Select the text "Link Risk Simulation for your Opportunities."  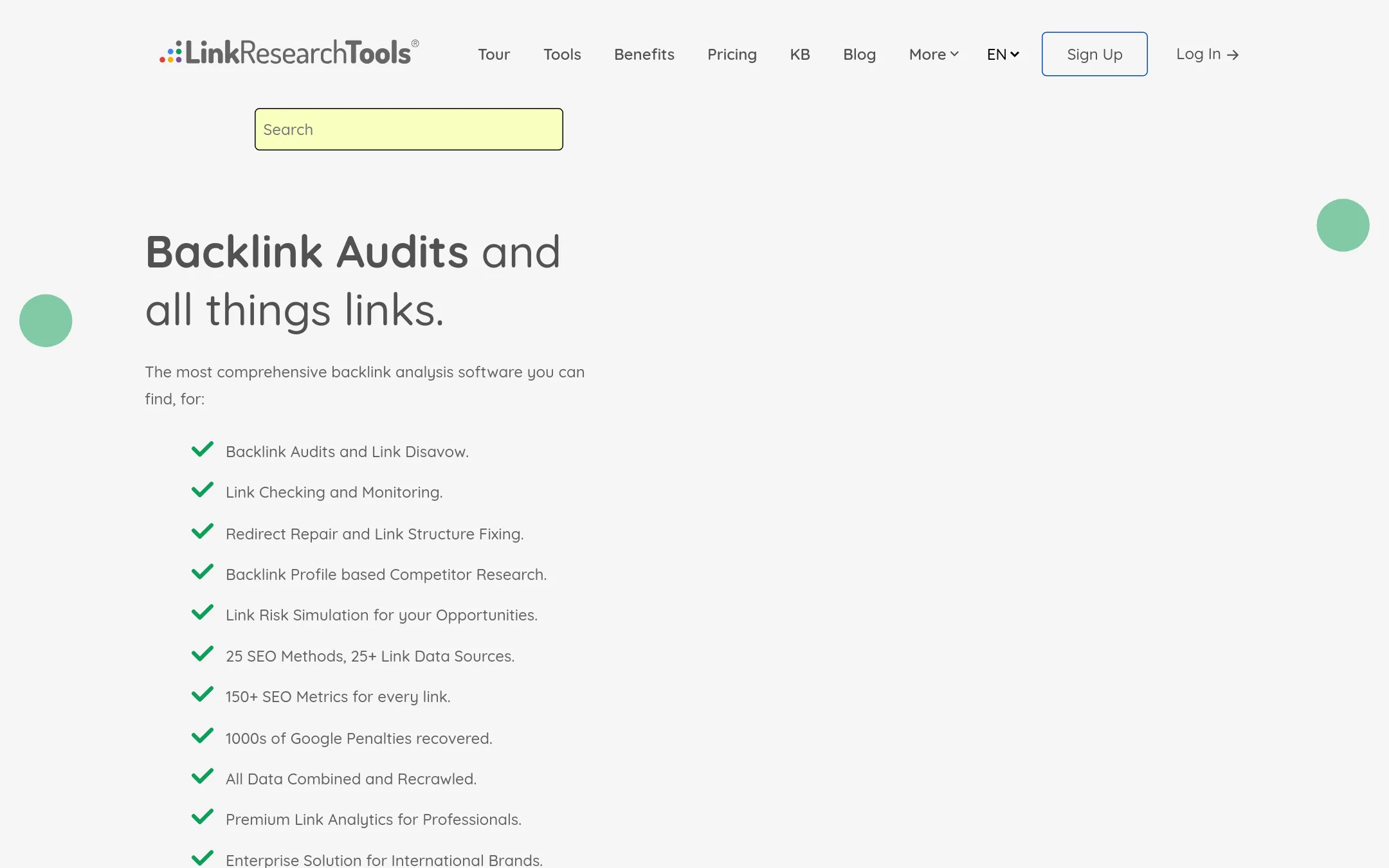[x=381, y=615]
